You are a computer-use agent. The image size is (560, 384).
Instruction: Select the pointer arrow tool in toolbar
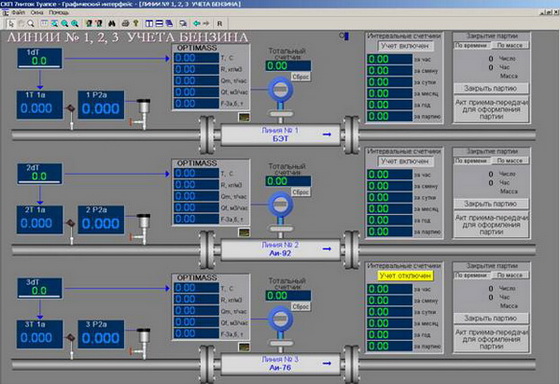point(11,24)
